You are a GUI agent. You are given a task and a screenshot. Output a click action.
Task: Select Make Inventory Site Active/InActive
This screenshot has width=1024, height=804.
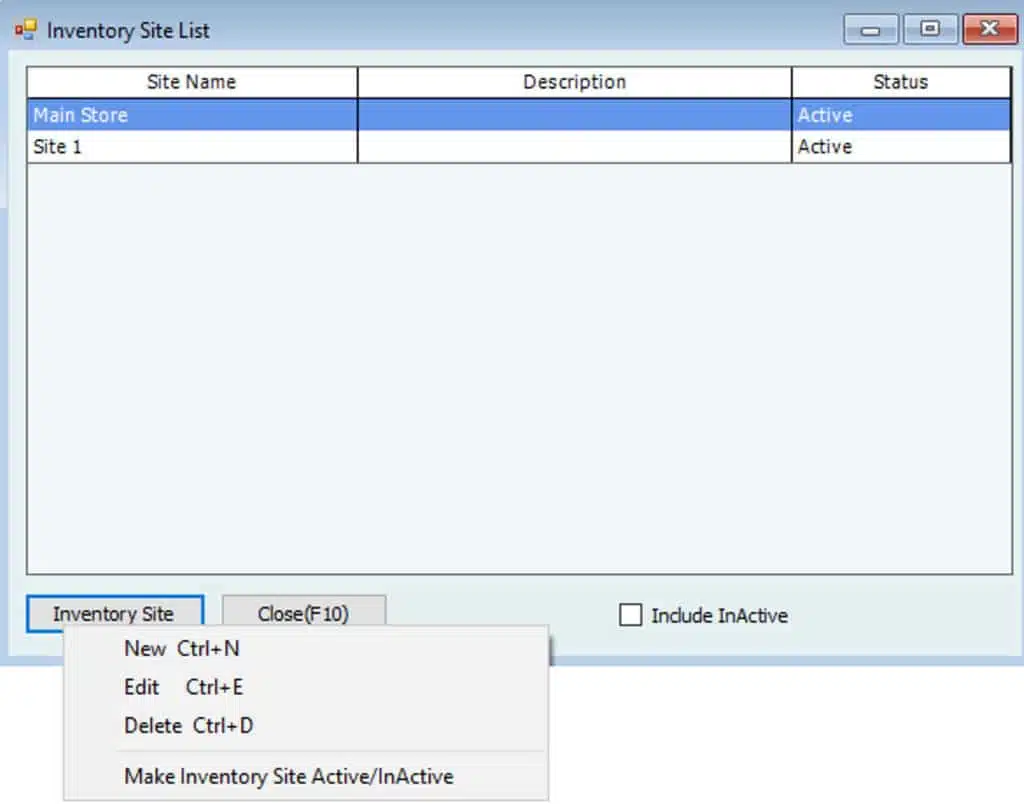(x=306, y=776)
